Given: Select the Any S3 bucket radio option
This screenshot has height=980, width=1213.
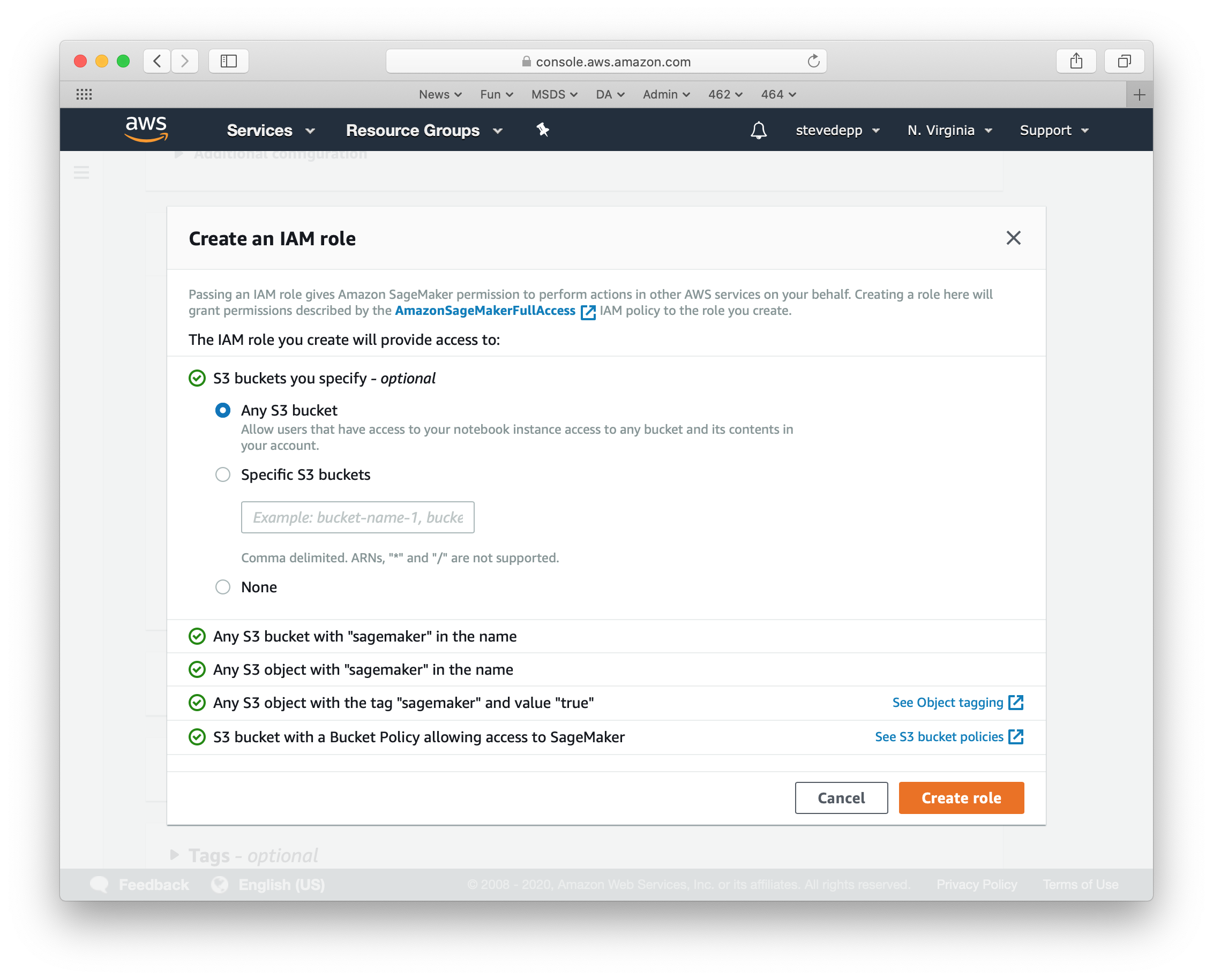Looking at the screenshot, I should pyautogui.click(x=223, y=410).
